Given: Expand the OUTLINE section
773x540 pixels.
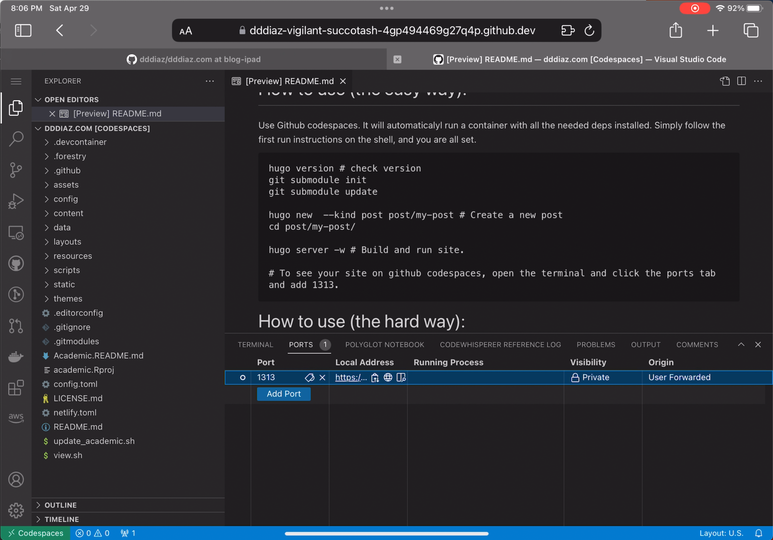Looking at the screenshot, I should (60, 505).
